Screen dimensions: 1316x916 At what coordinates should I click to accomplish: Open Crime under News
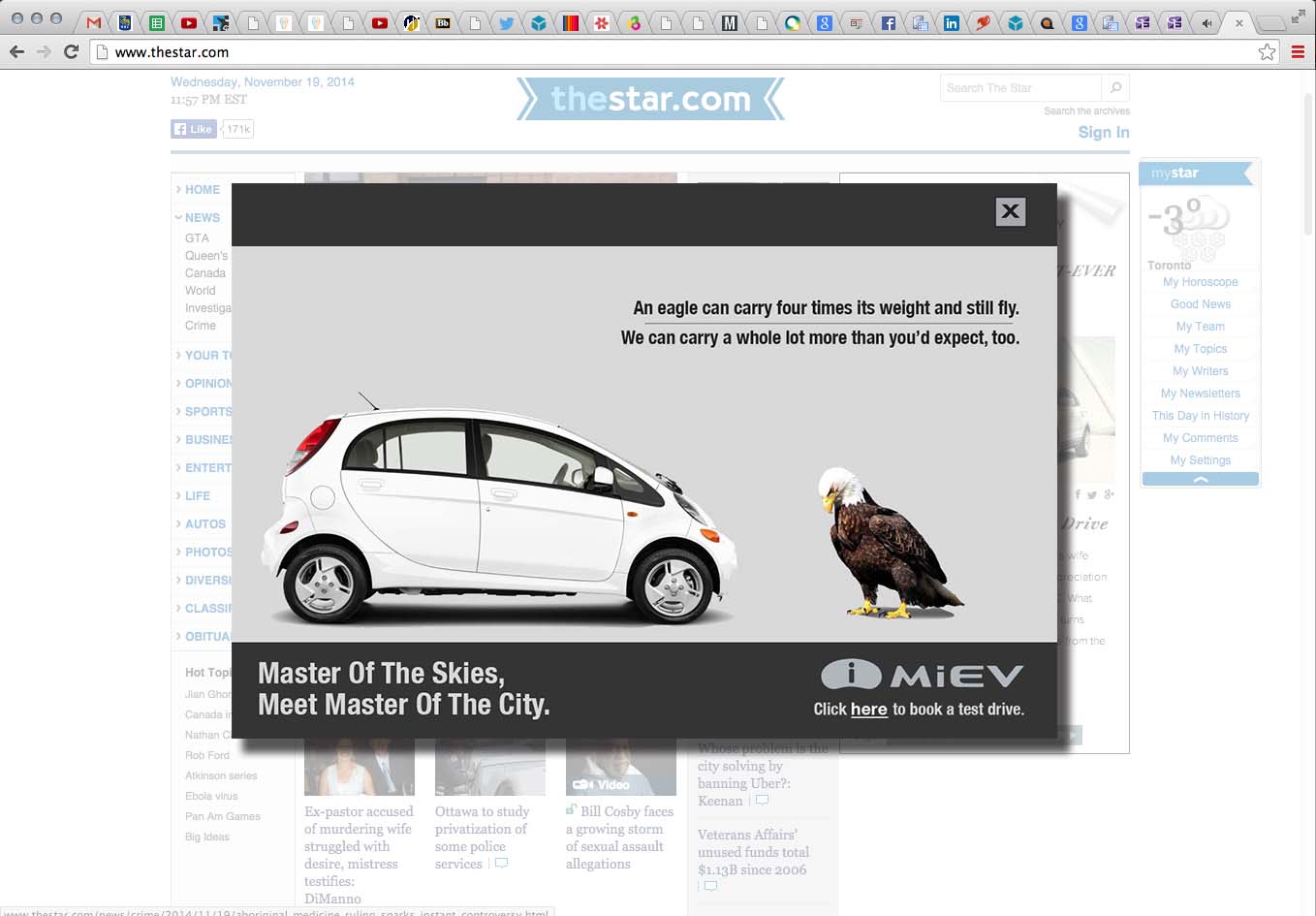pyautogui.click(x=201, y=325)
